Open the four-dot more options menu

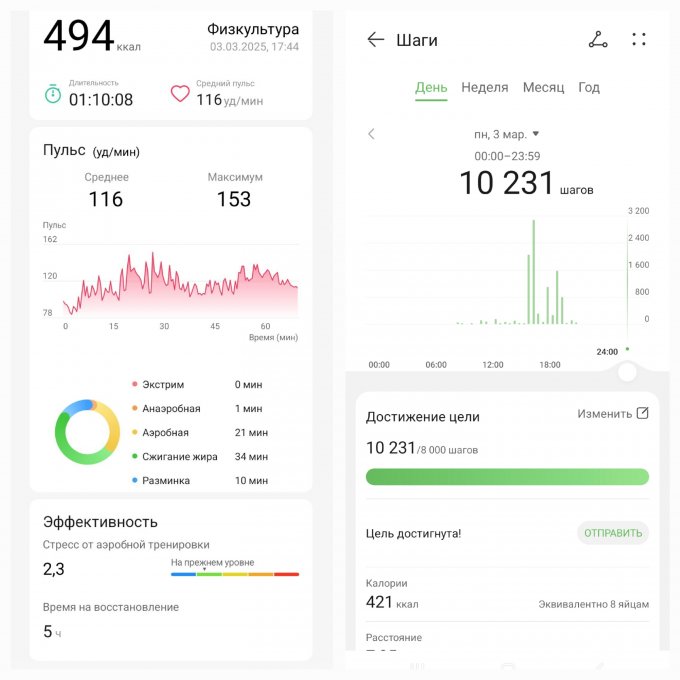(639, 40)
